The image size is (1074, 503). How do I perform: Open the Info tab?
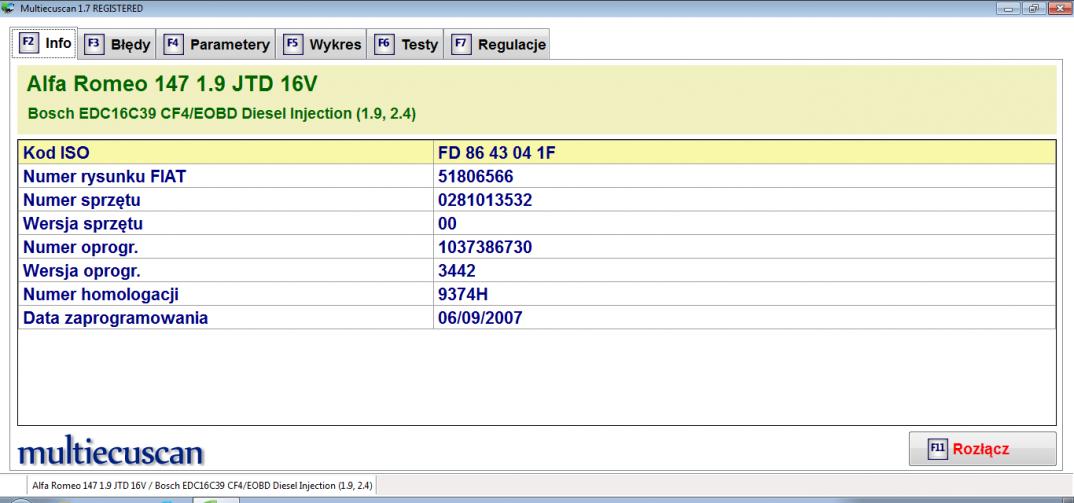(45, 43)
